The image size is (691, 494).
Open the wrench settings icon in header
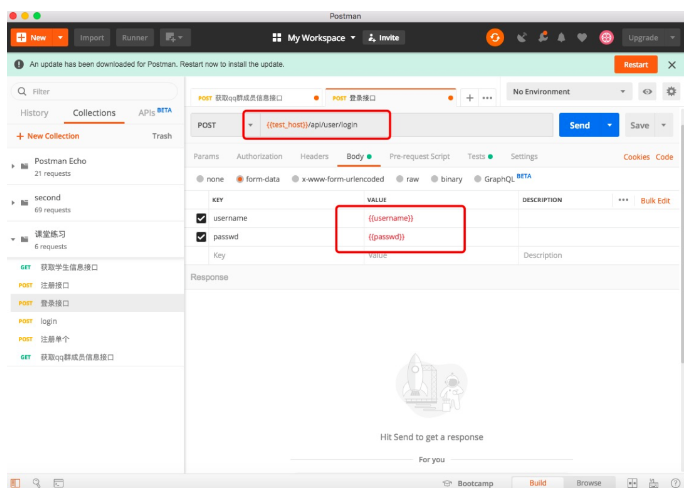click(543, 37)
